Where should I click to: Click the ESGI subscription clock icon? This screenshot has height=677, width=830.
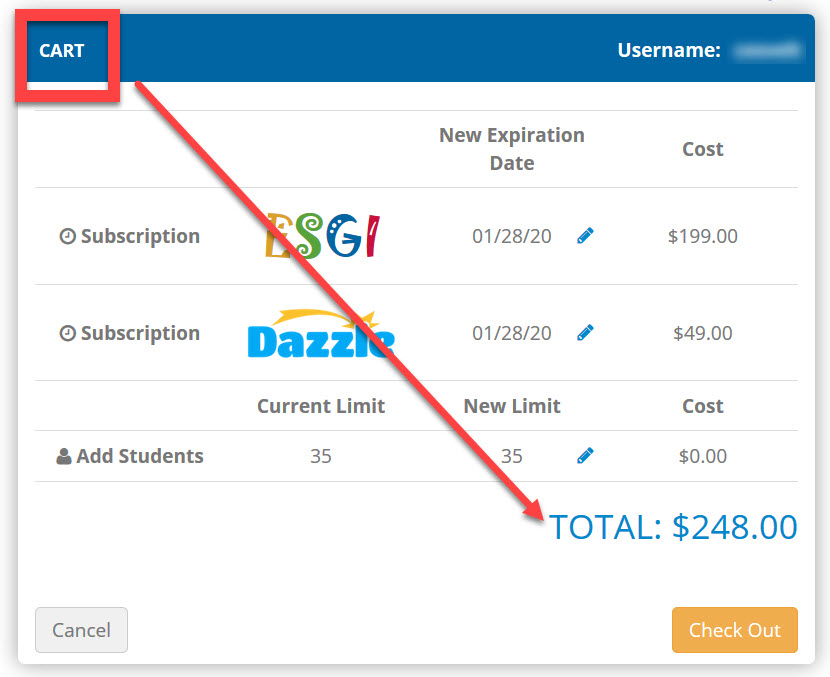click(x=67, y=236)
